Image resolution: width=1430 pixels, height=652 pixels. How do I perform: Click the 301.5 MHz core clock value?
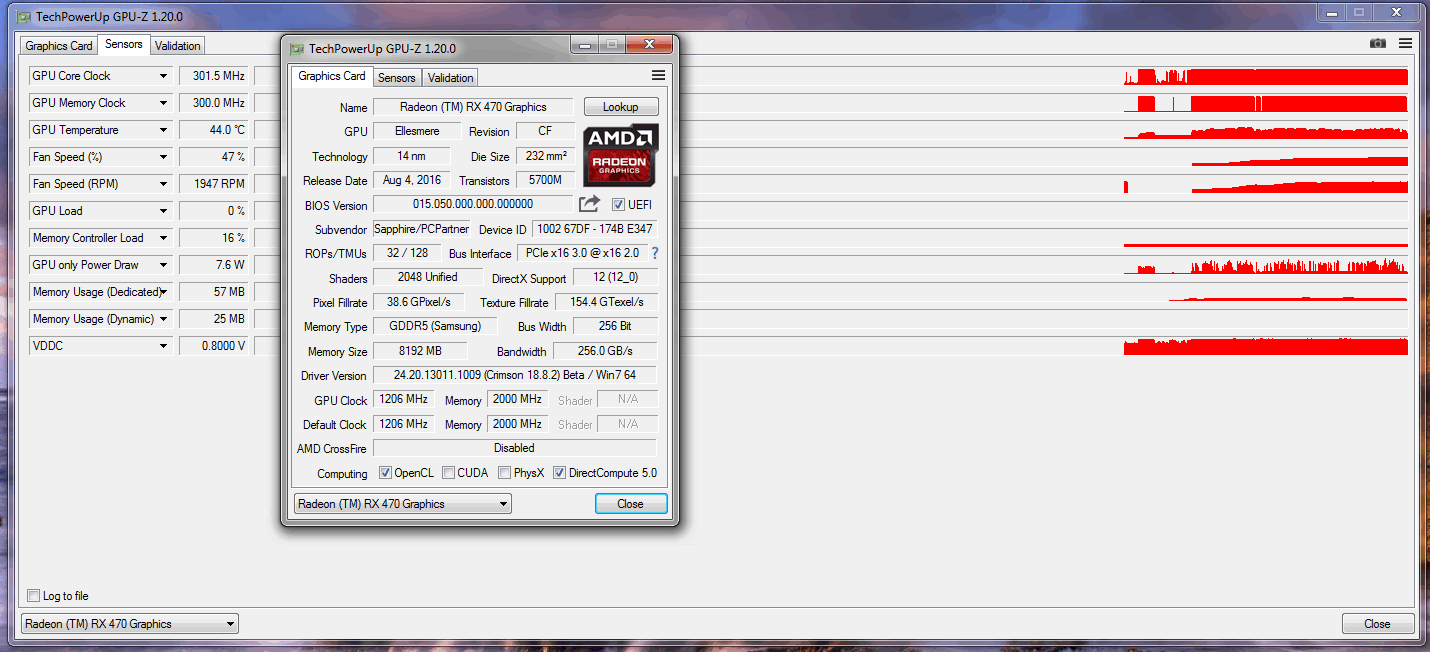(214, 76)
